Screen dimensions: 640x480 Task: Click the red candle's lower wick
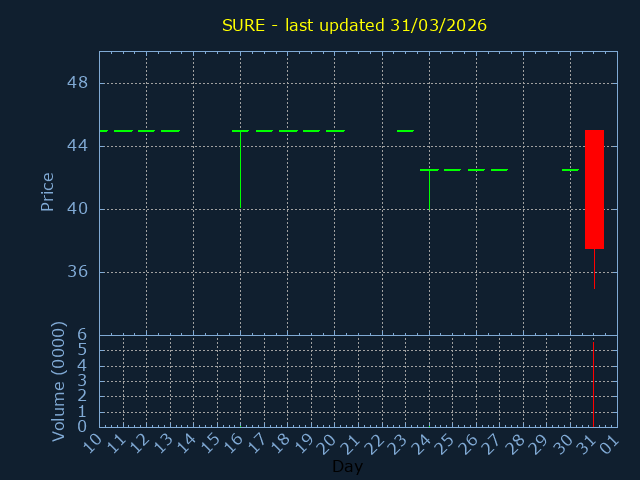tap(594, 268)
